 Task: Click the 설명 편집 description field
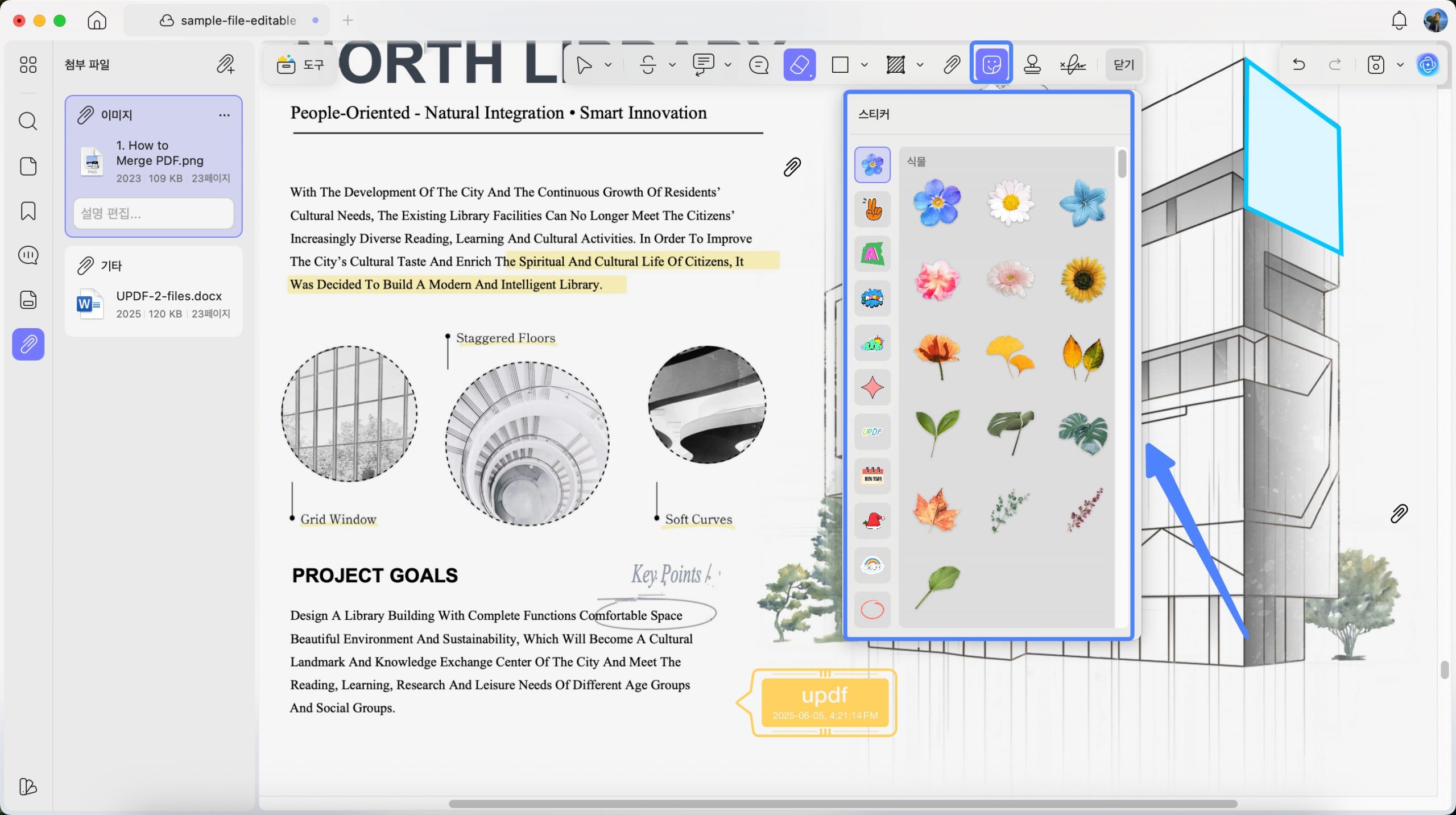[x=154, y=213]
